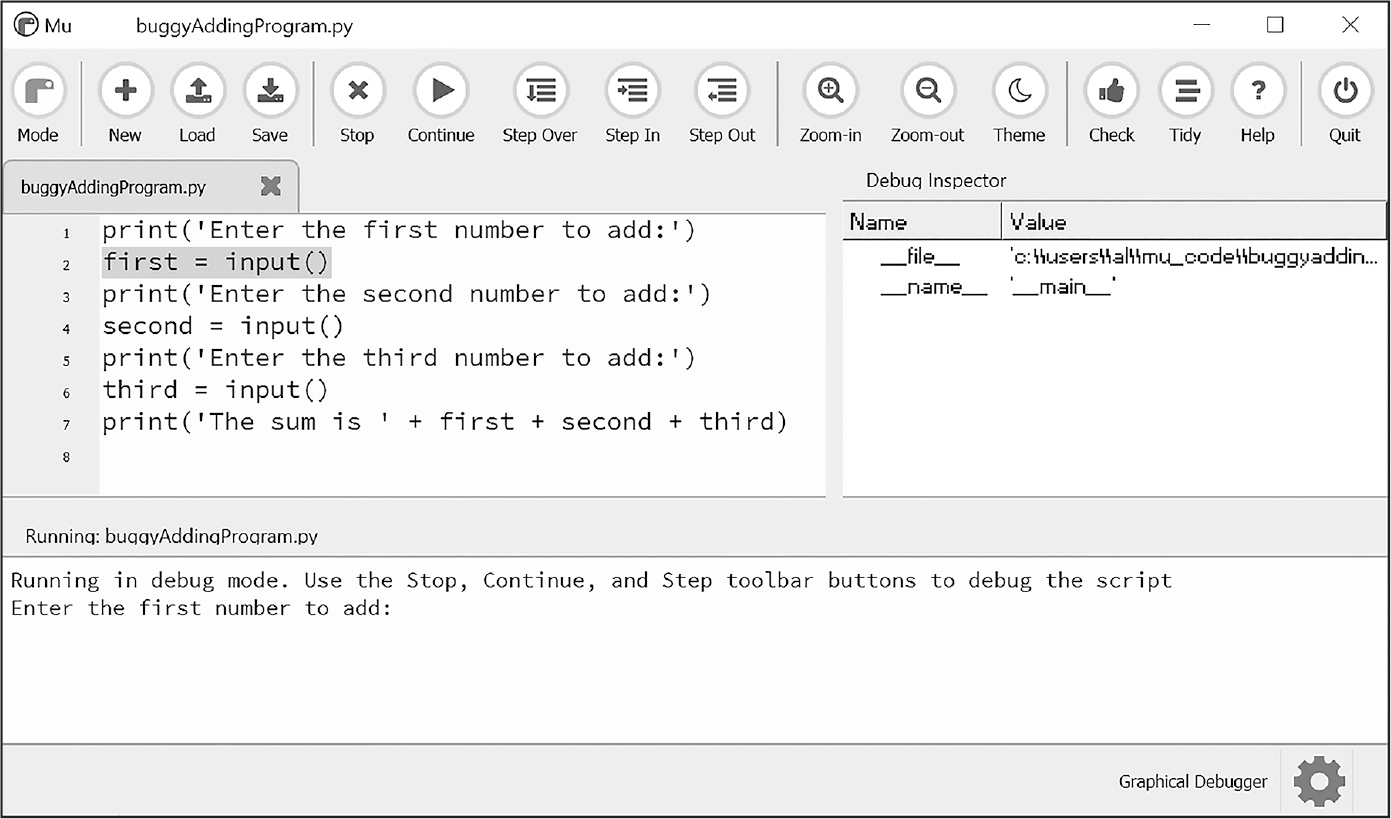This screenshot has height=819, width=1391.
Task: Stop the debugging session
Action: tap(357, 104)
